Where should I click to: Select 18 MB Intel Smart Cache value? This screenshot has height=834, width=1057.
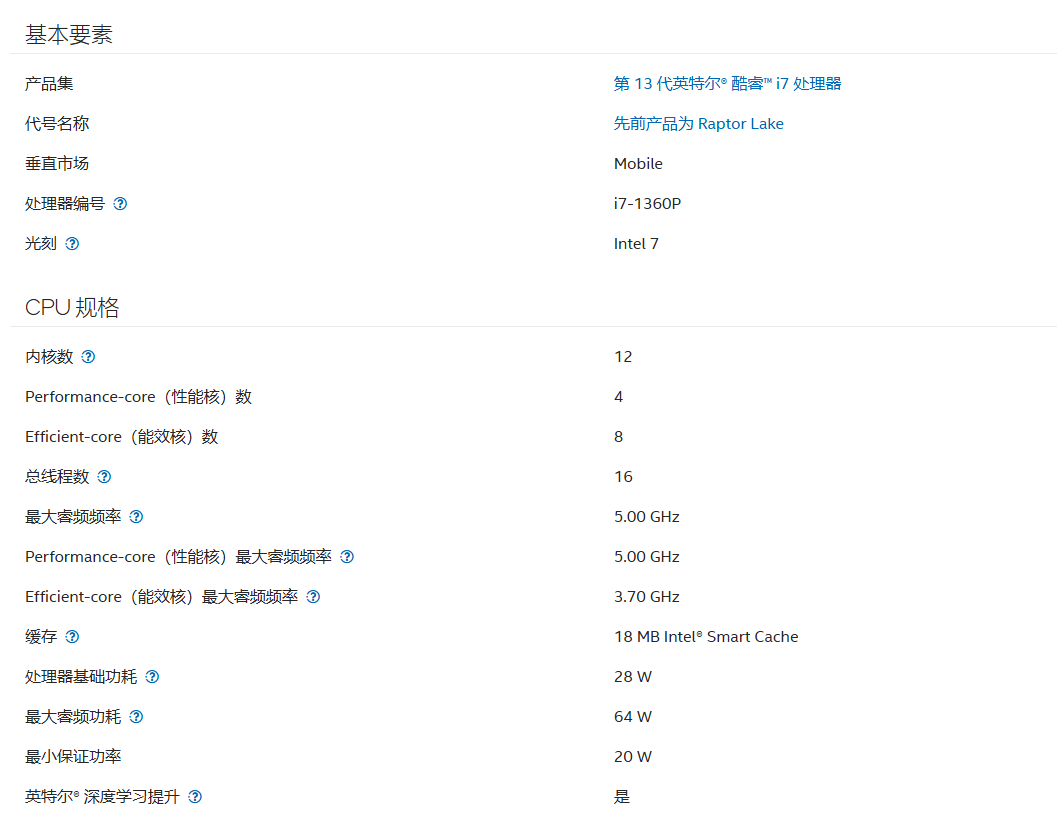pos(706,636)
